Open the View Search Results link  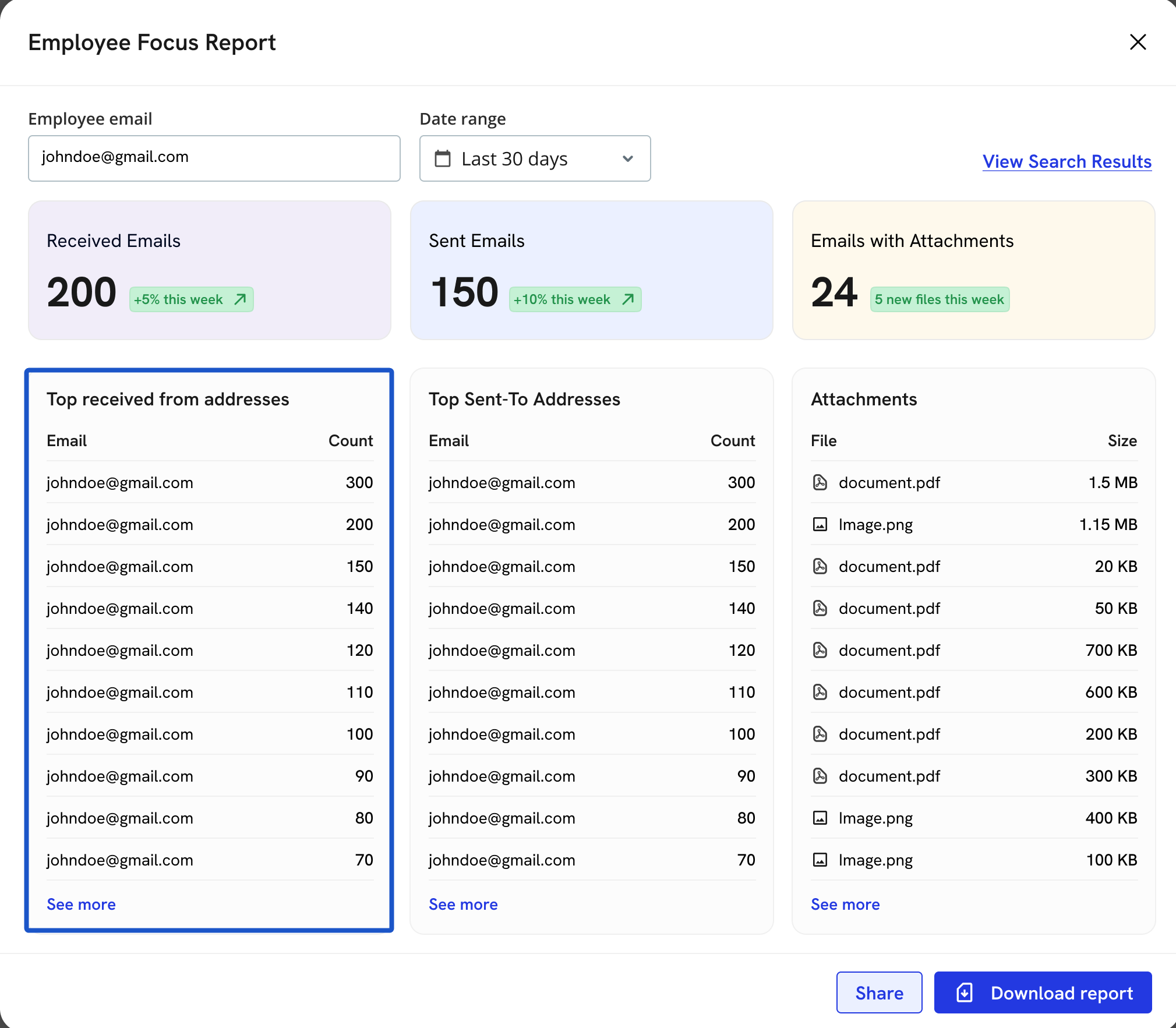[1066, 161]
